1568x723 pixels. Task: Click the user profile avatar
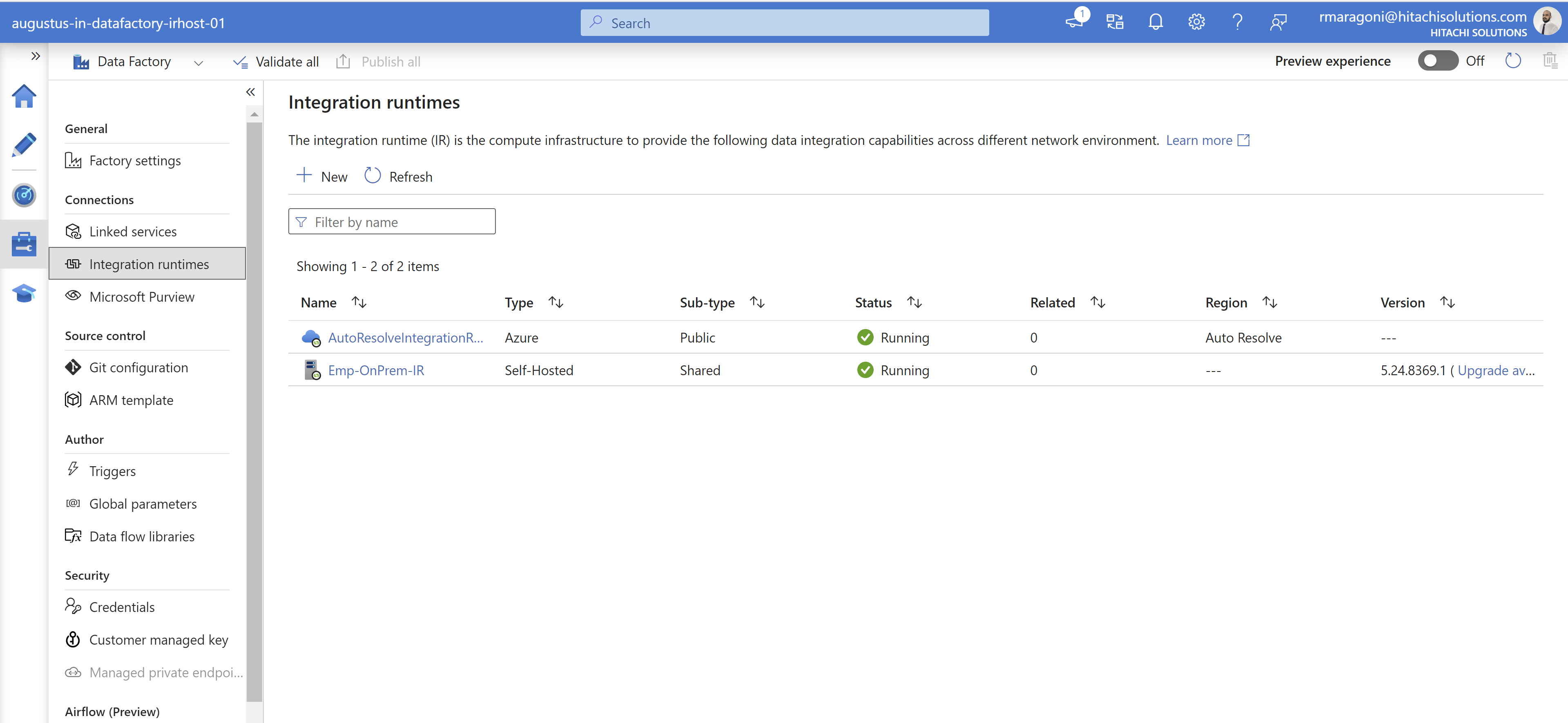(1547, 22)
